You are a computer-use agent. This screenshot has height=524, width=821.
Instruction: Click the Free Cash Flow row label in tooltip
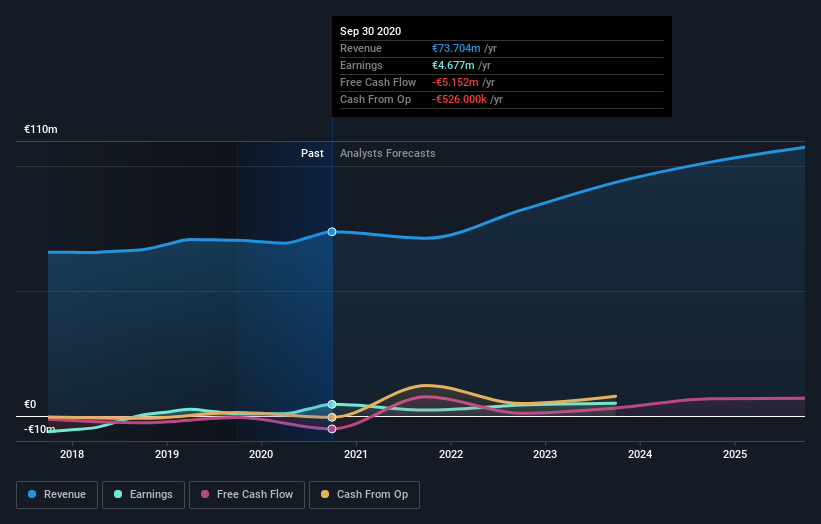click(378, 82)
